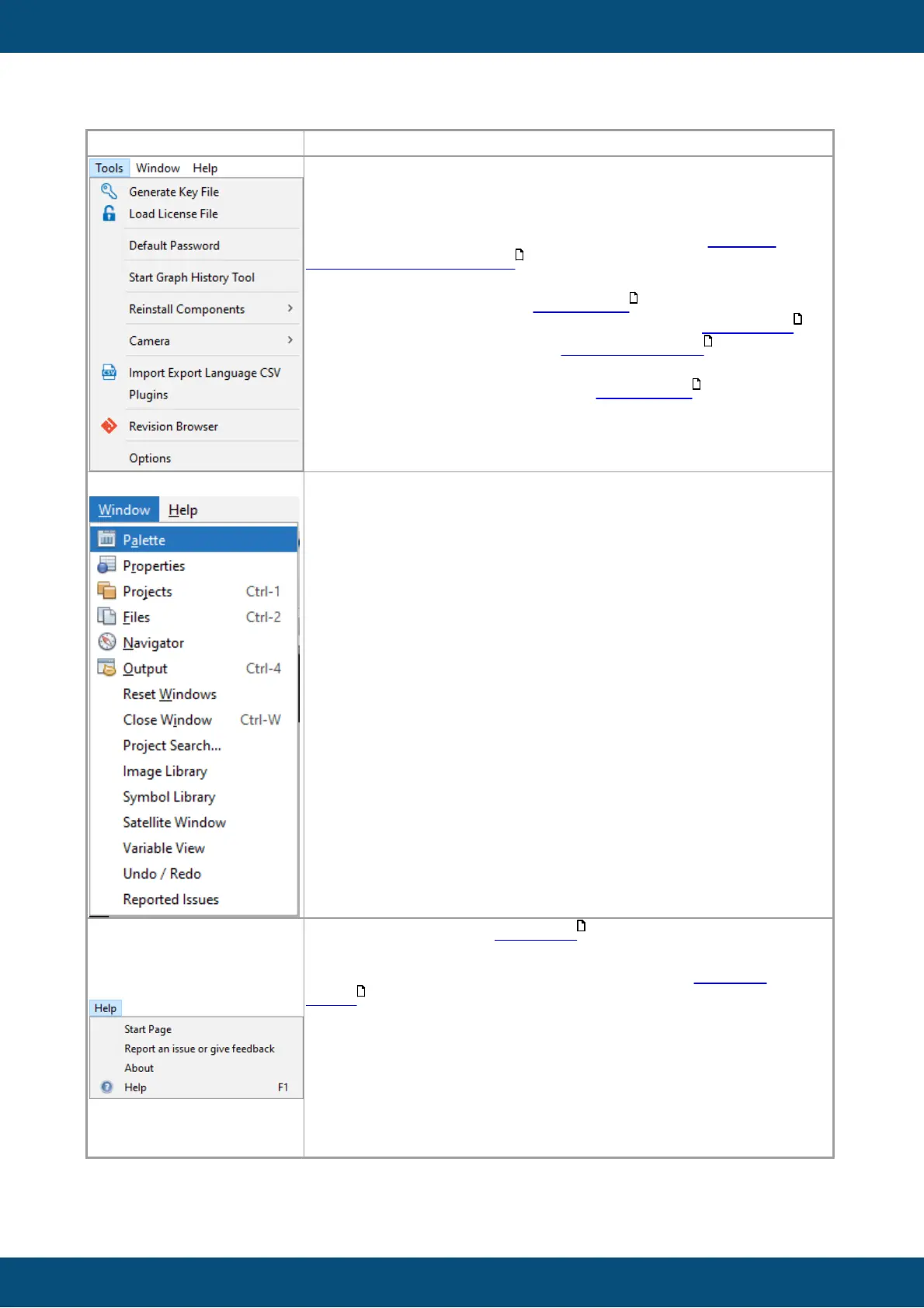
Task: Select Navigator in the Window menu
Action: tap(194, 642)
